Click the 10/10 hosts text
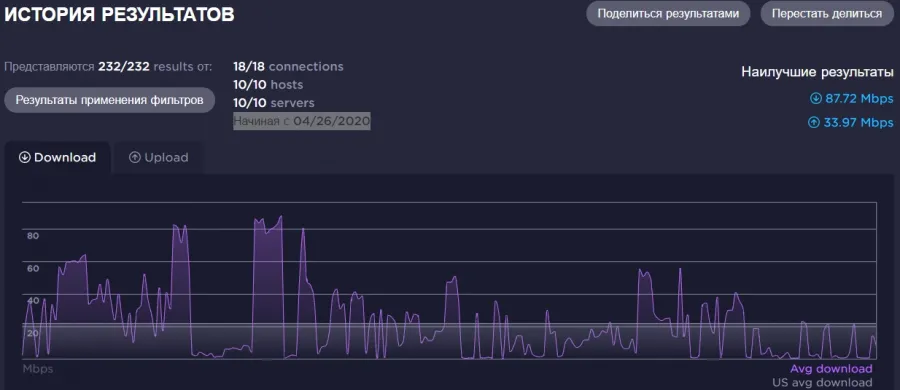 268,85
